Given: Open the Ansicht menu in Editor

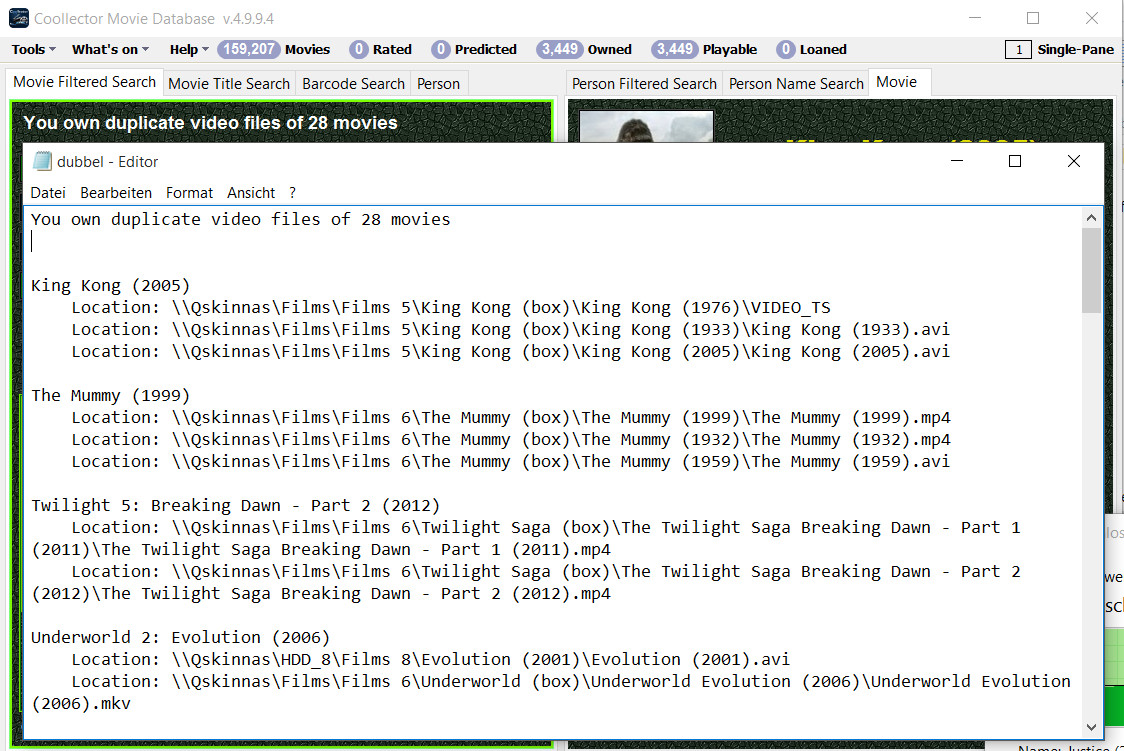Looking at the screenshot, I should [251, 193].
